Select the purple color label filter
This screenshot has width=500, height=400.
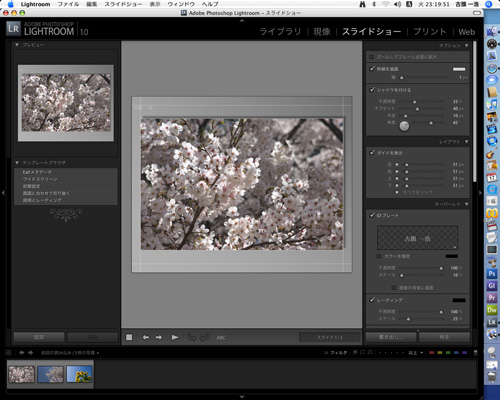pos(465,353)
